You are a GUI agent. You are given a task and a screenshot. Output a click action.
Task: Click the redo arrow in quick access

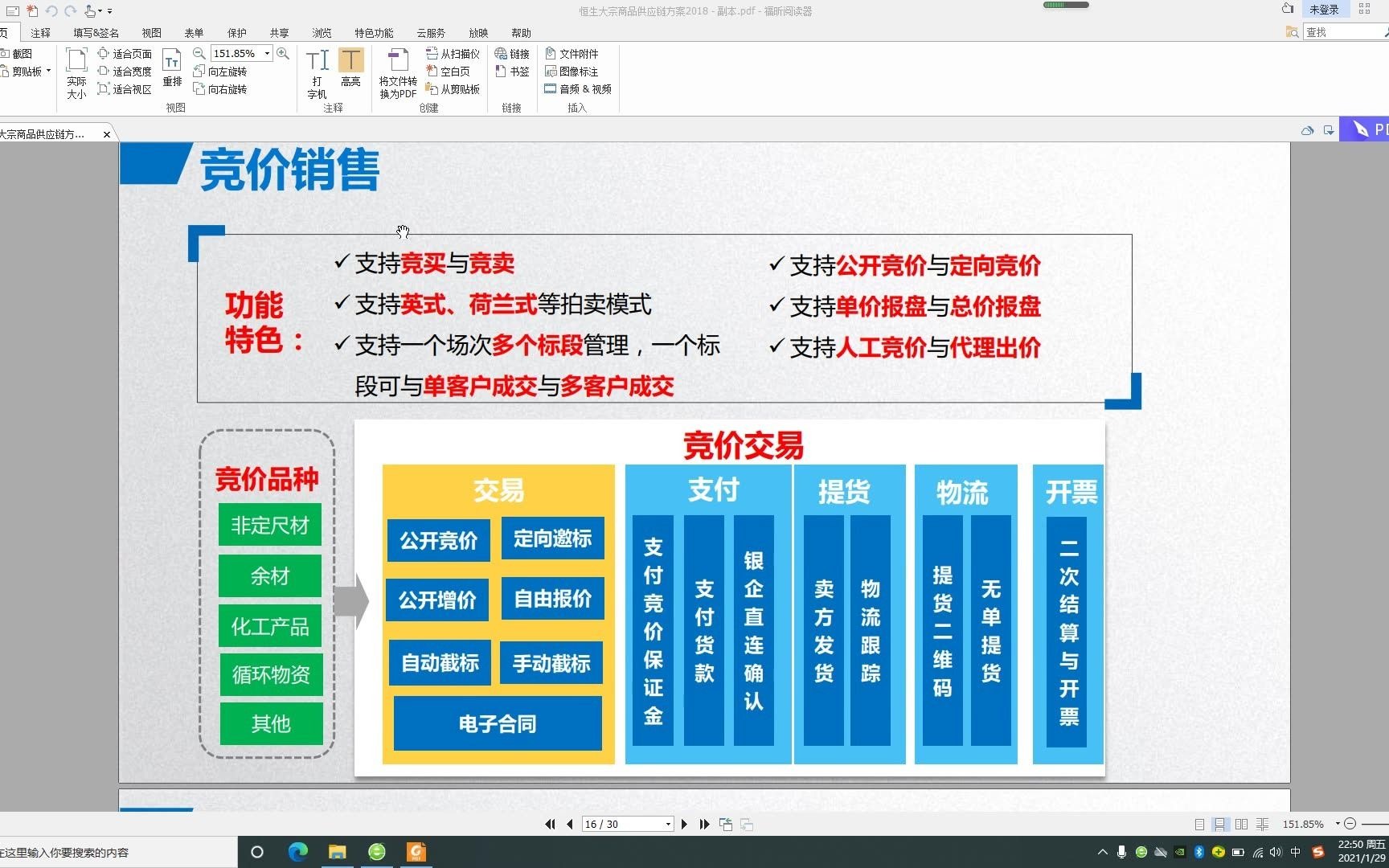click(x=70, y=10)
